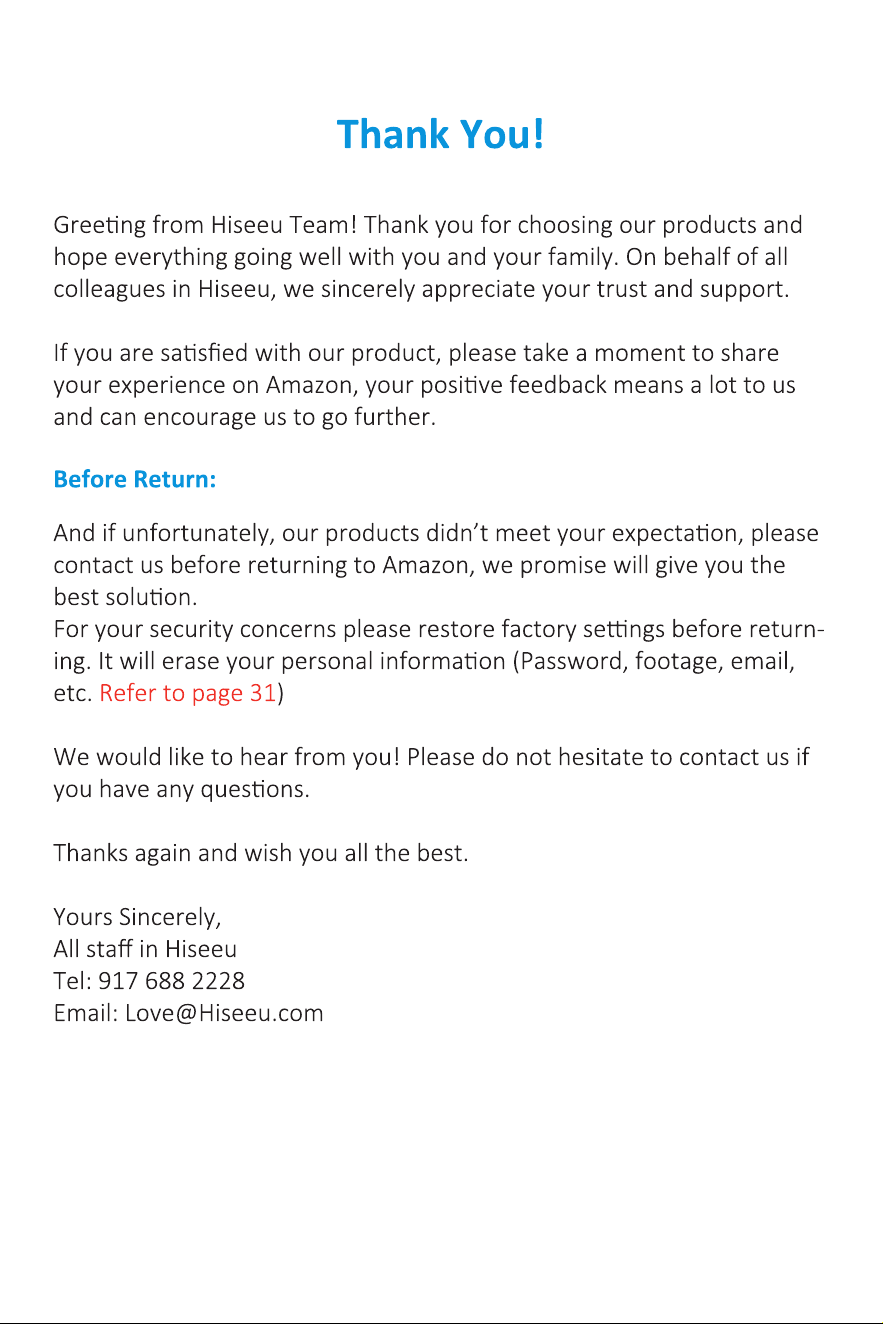The height and width of the screenshot is (1324, 883).
Task: Click the 'Thank You!' heading
Action: pyautogui.click(x=440, y=134)
